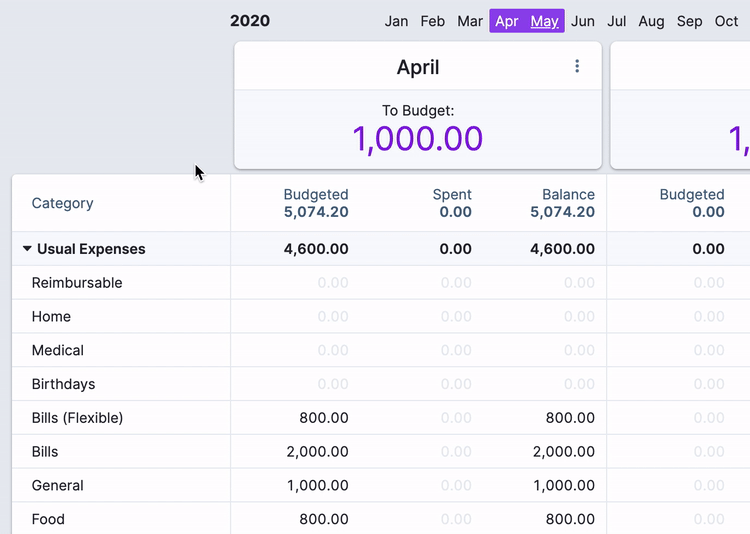
Task: Edit May budgeted amount for Bills
Action: [x=709, y=452]
